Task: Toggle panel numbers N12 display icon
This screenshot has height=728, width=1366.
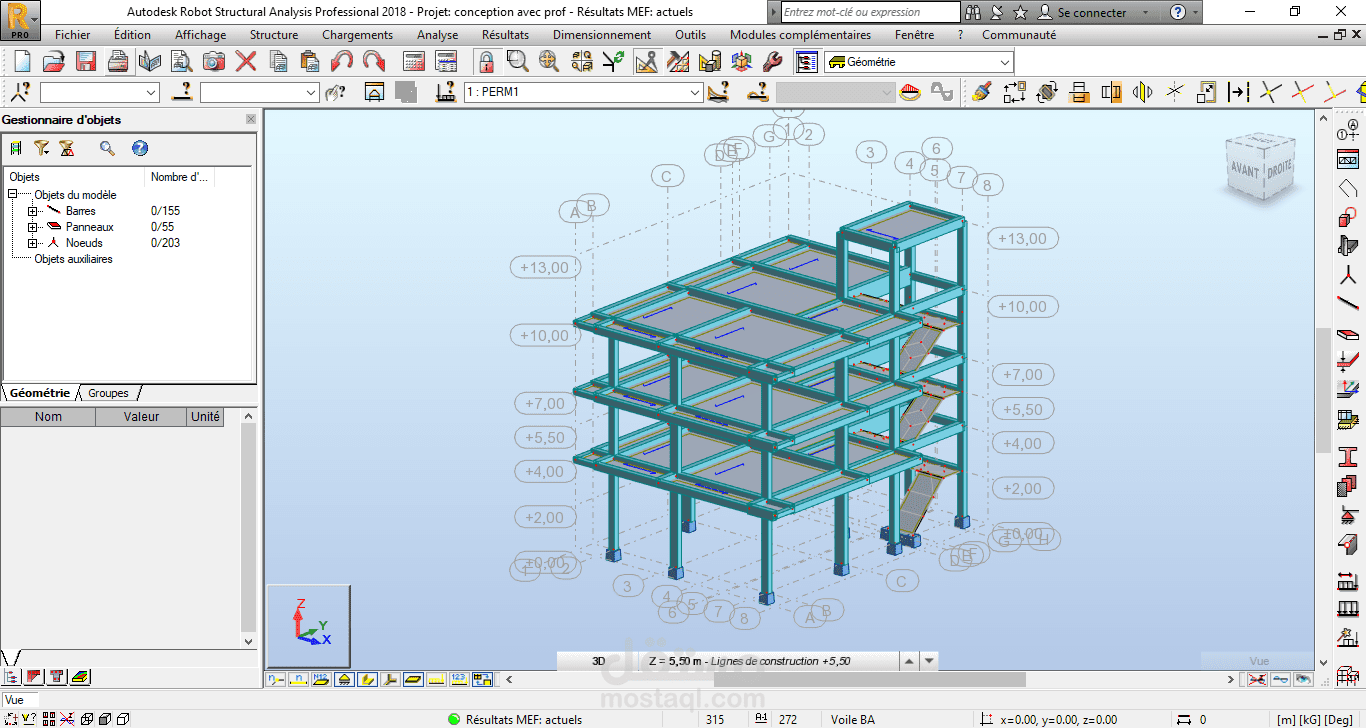Action: [x=321, y=679]
